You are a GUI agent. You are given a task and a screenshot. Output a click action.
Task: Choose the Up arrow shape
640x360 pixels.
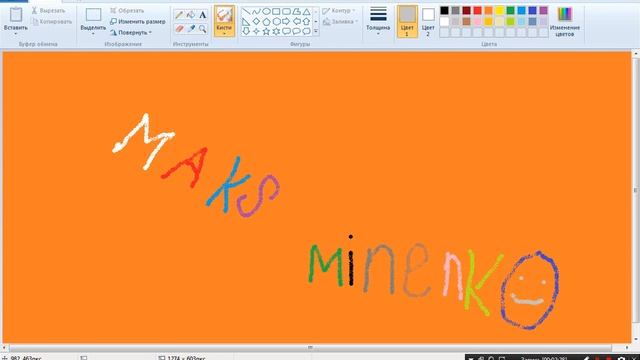[306, 21]
